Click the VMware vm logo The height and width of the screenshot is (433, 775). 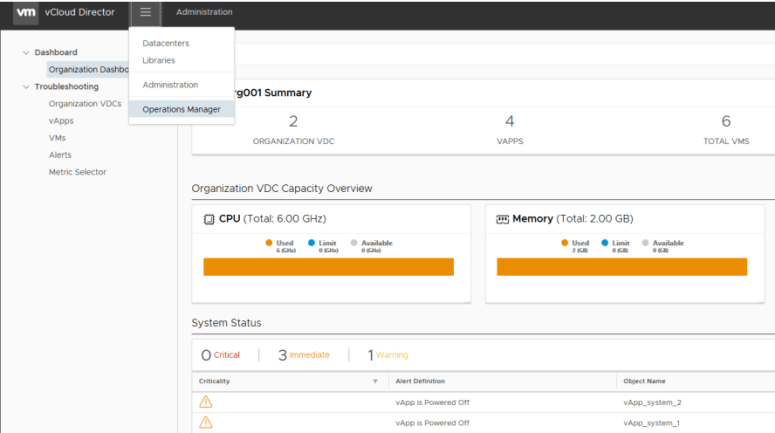tap(26, 12)
